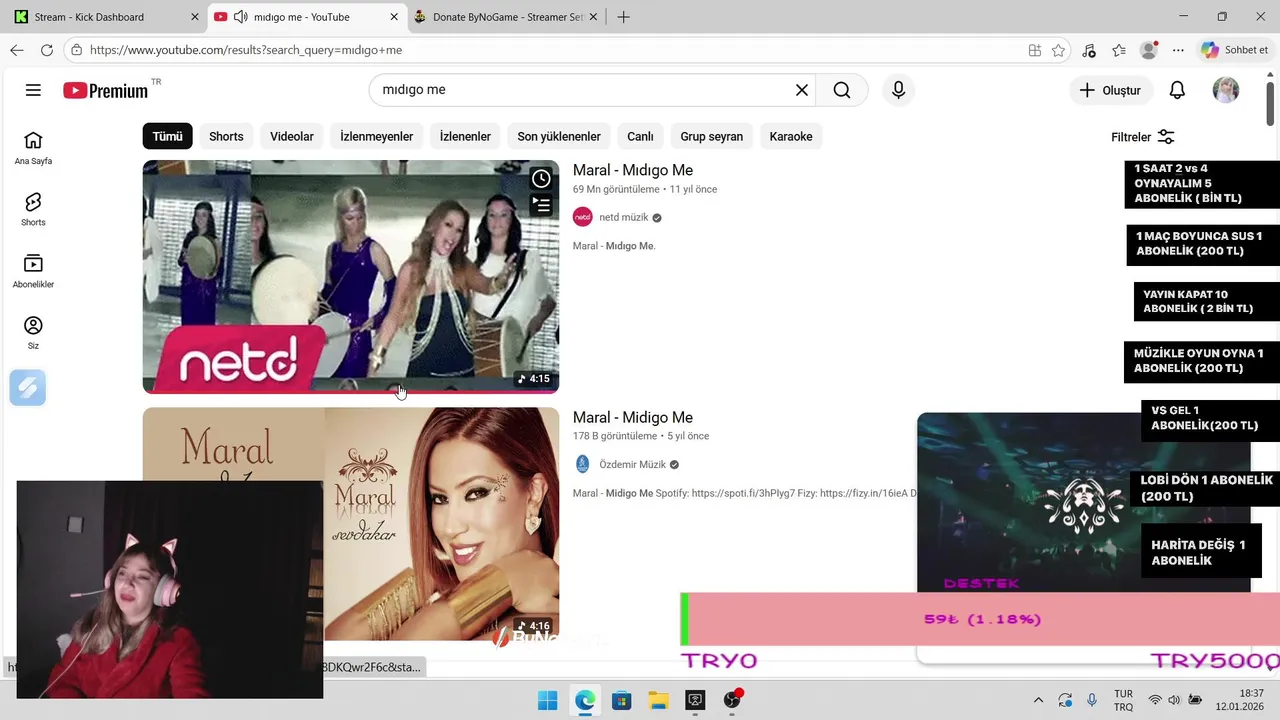The width and height of the screenshot is (1280, 720).
Task: Open Ana Sayfa in sidebar
Action: click(33, 147)
